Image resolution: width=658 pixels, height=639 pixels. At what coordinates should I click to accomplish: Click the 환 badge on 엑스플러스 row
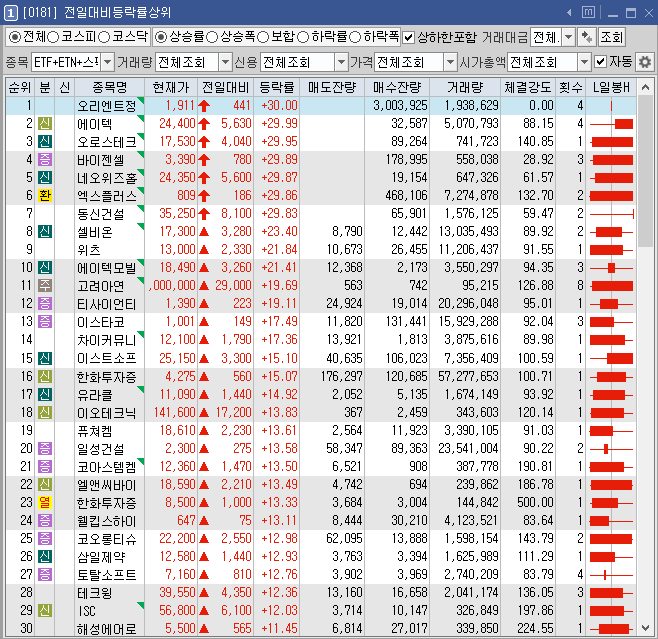[x=45, y=196]
